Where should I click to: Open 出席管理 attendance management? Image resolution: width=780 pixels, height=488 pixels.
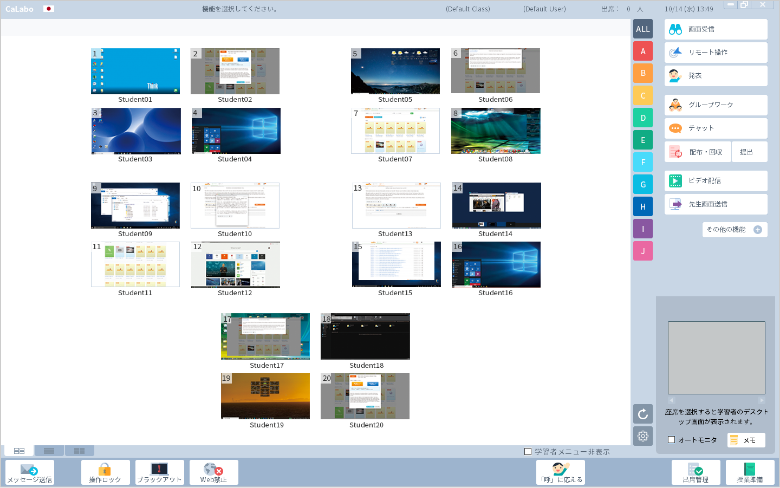point(695,472)
